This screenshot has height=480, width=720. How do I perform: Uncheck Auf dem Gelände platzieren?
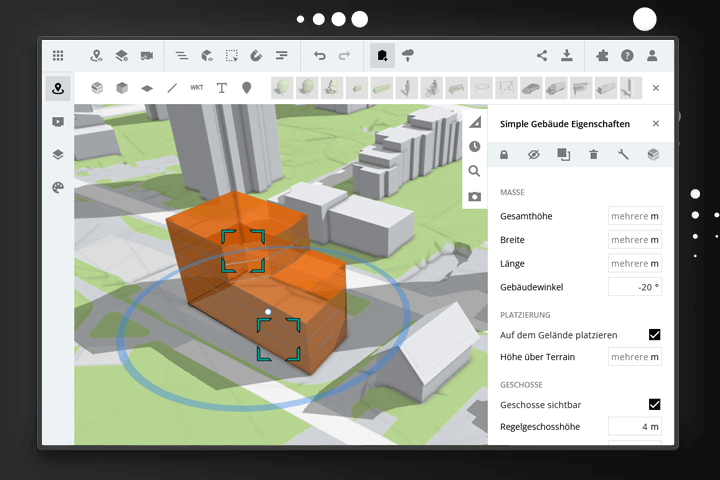(654, 334)
